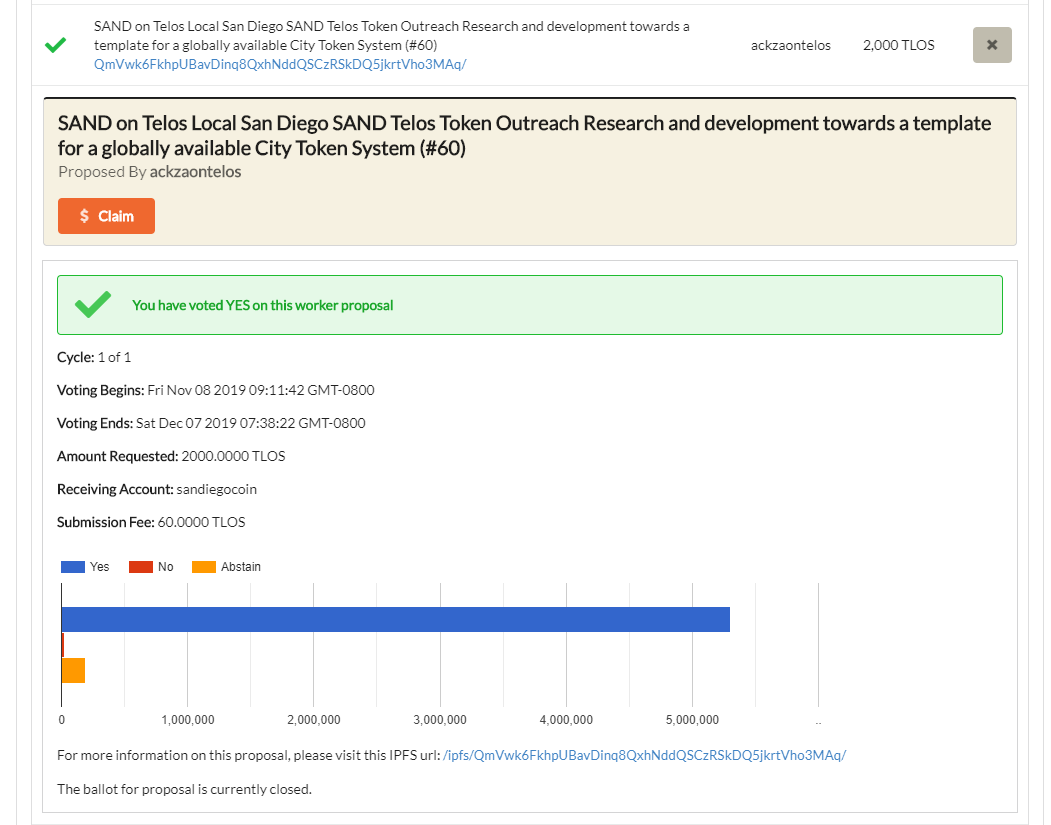Viewport: 1051px width, 825px height.
Task: Click the proposal row title text
Action: pos(391,36)
